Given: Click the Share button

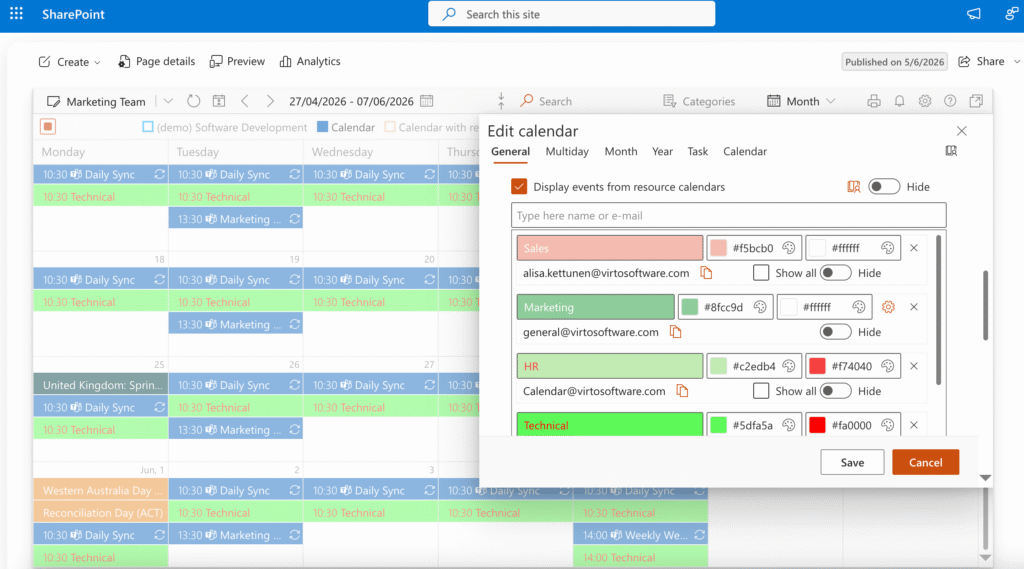Looking at the screenshot, I should pos(981,61).
